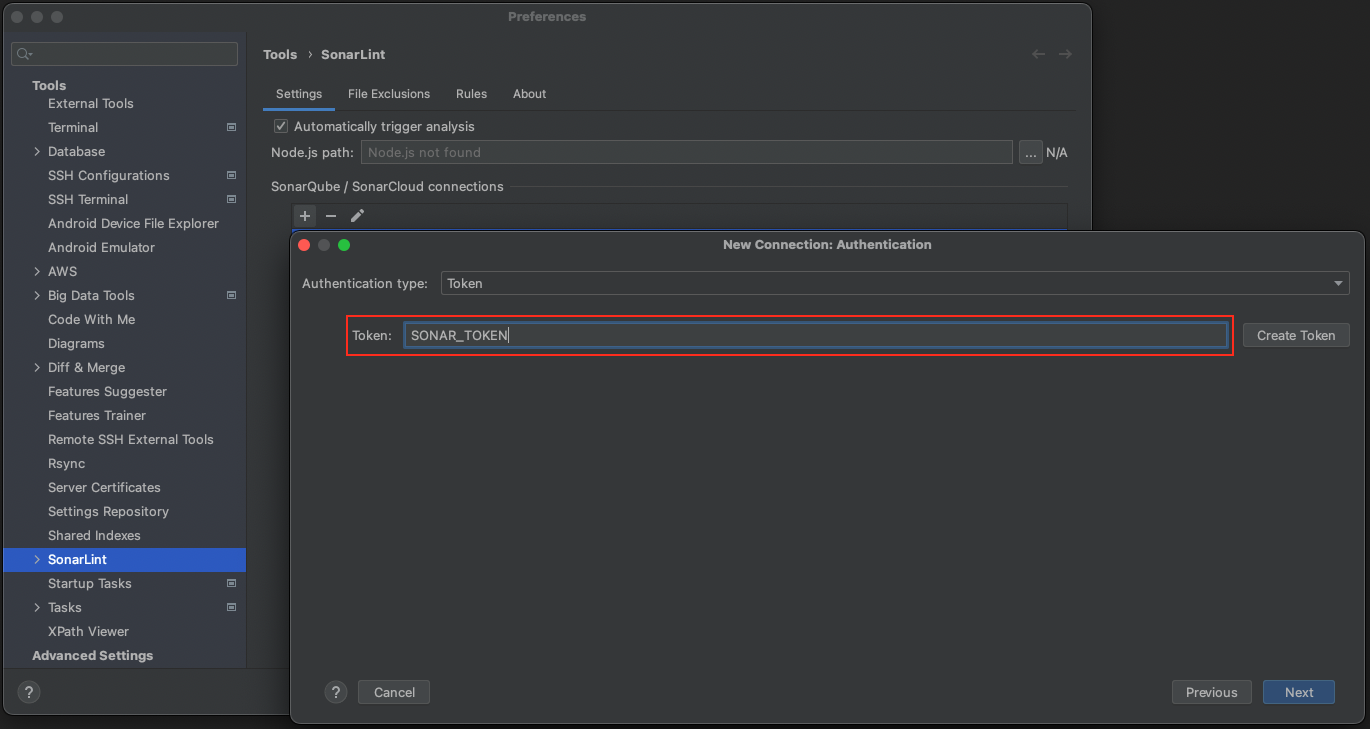This screenshot has height=729, width=1370.
Task: Click the Next button
Action: tap(1298, 692)
